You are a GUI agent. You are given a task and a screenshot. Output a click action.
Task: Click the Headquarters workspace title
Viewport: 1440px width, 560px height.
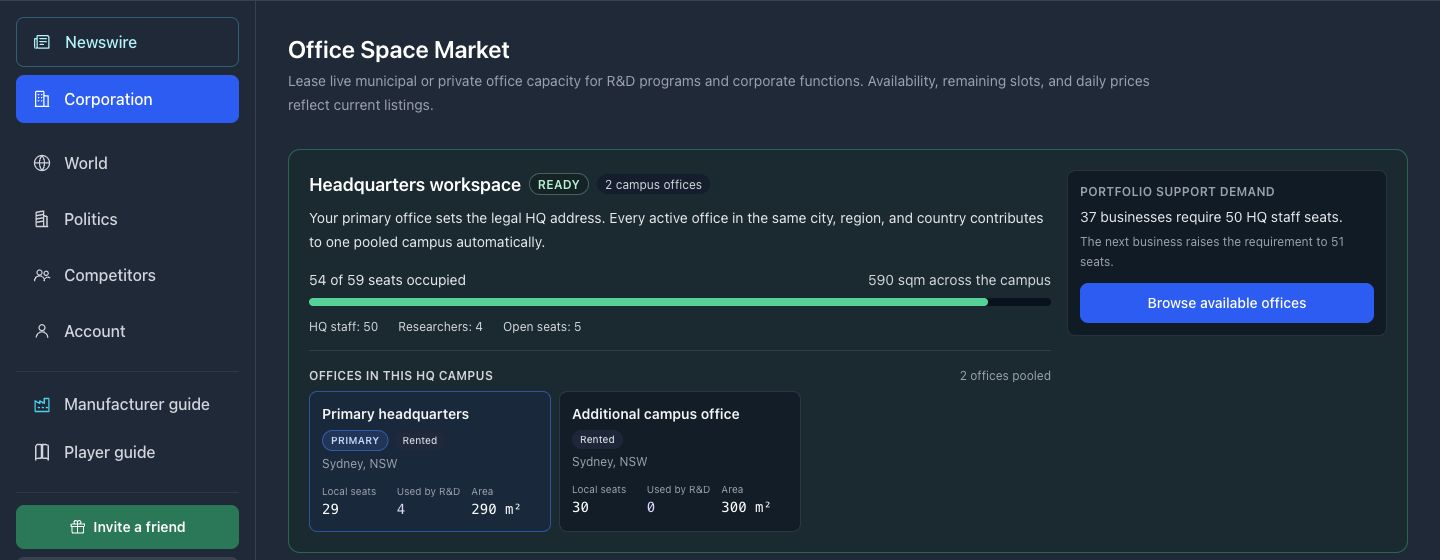415,185
